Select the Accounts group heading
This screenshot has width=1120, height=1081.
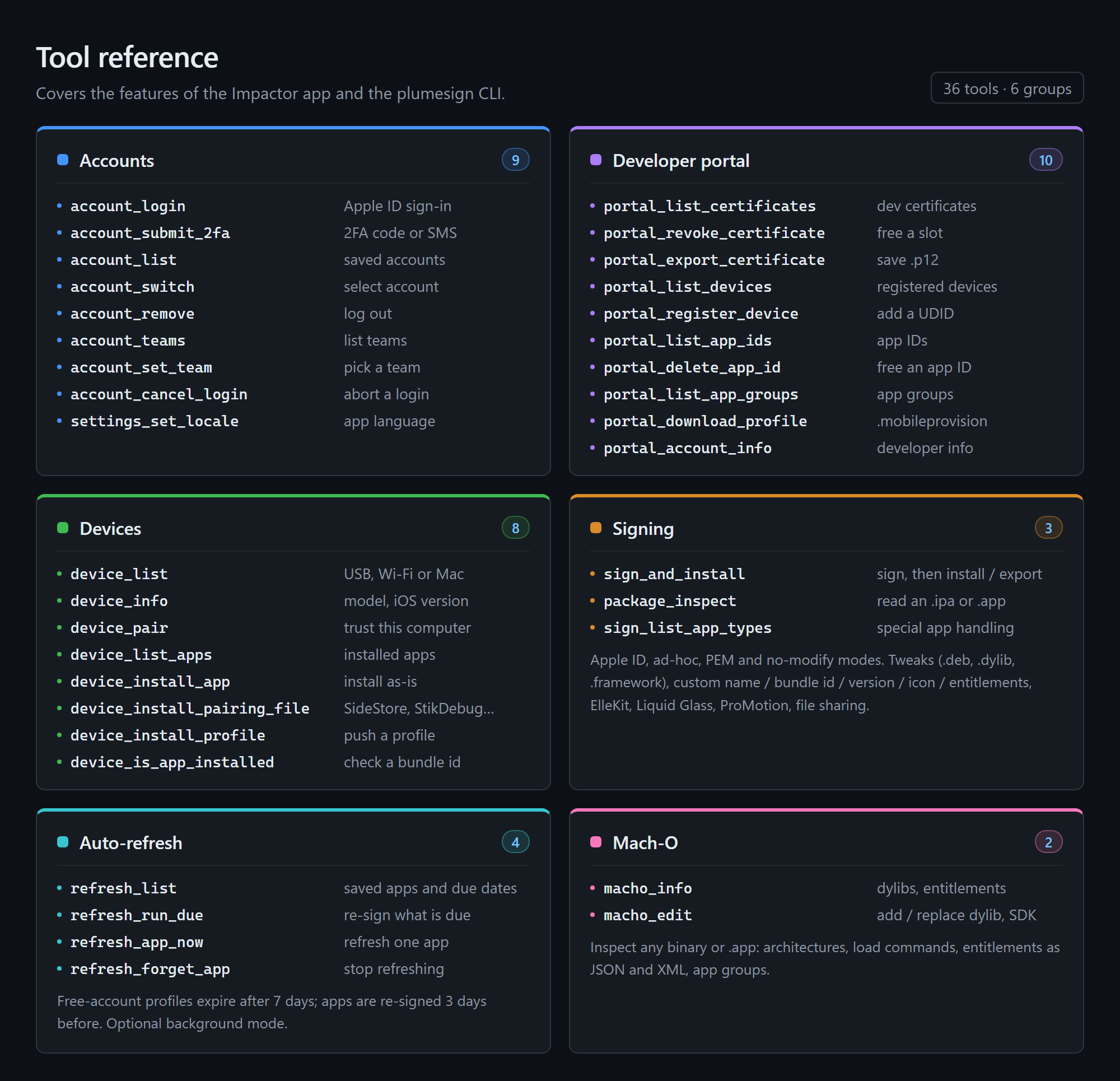click(x=116, y=161)
